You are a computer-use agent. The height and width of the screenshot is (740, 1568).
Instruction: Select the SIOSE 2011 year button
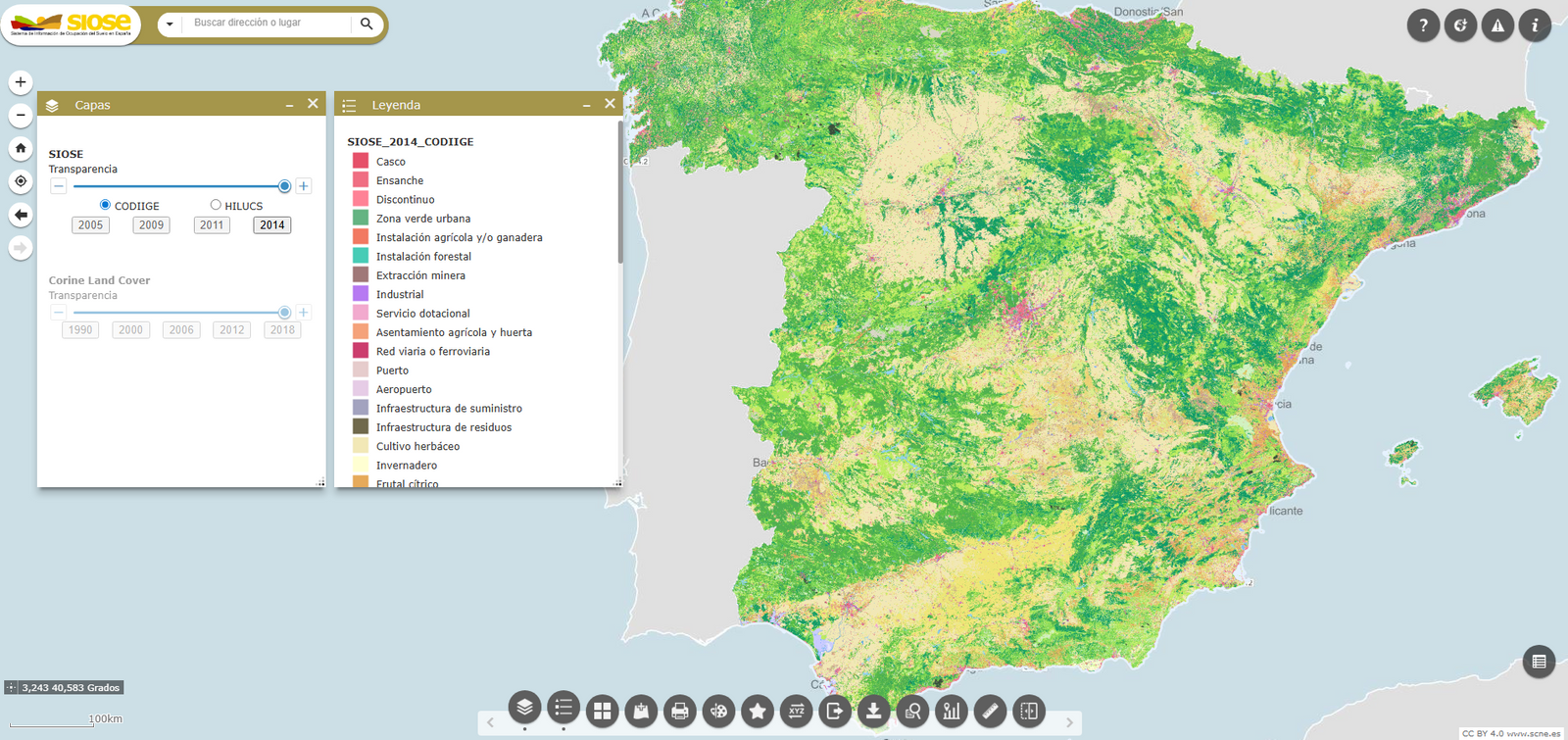click(212, 225)
